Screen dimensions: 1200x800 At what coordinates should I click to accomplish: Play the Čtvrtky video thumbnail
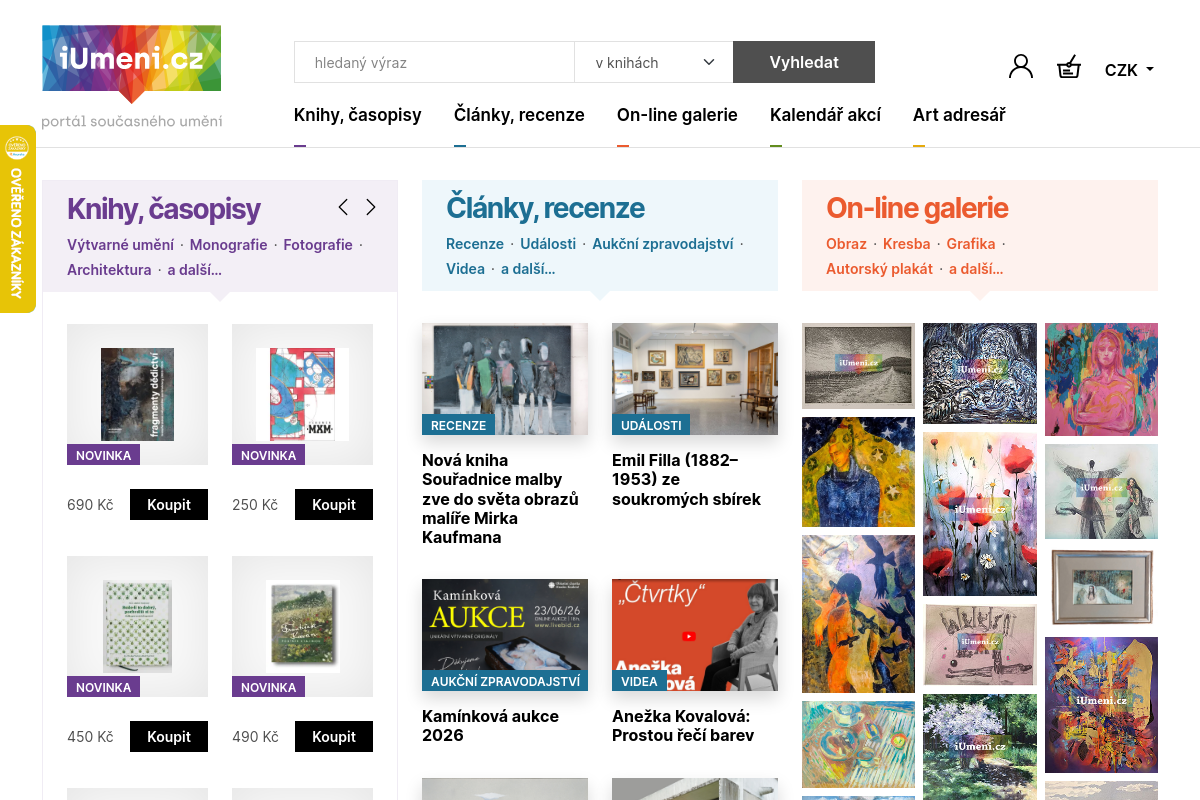pos(695,634)
